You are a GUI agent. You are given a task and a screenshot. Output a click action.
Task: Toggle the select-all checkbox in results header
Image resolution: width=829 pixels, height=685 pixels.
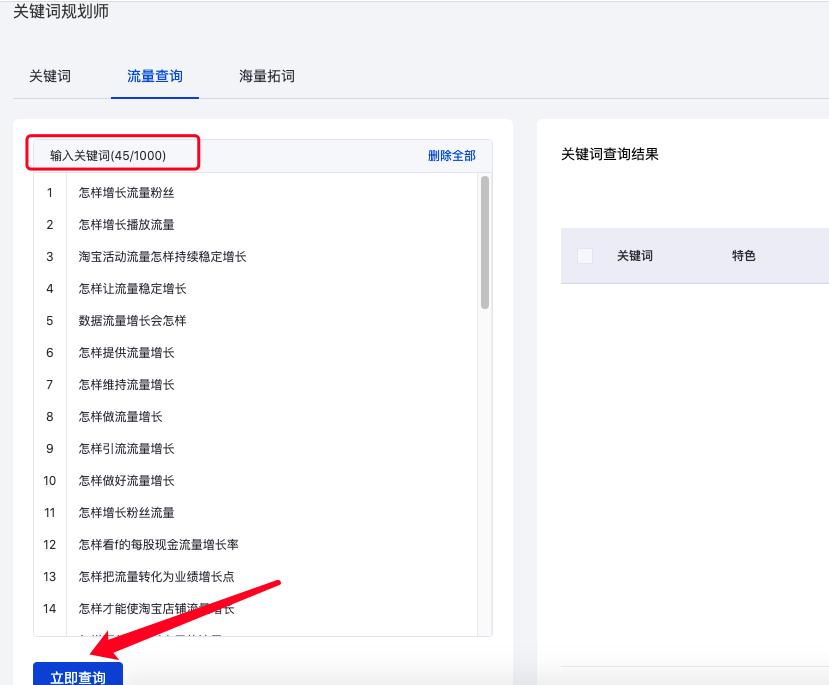coord(585,256)
